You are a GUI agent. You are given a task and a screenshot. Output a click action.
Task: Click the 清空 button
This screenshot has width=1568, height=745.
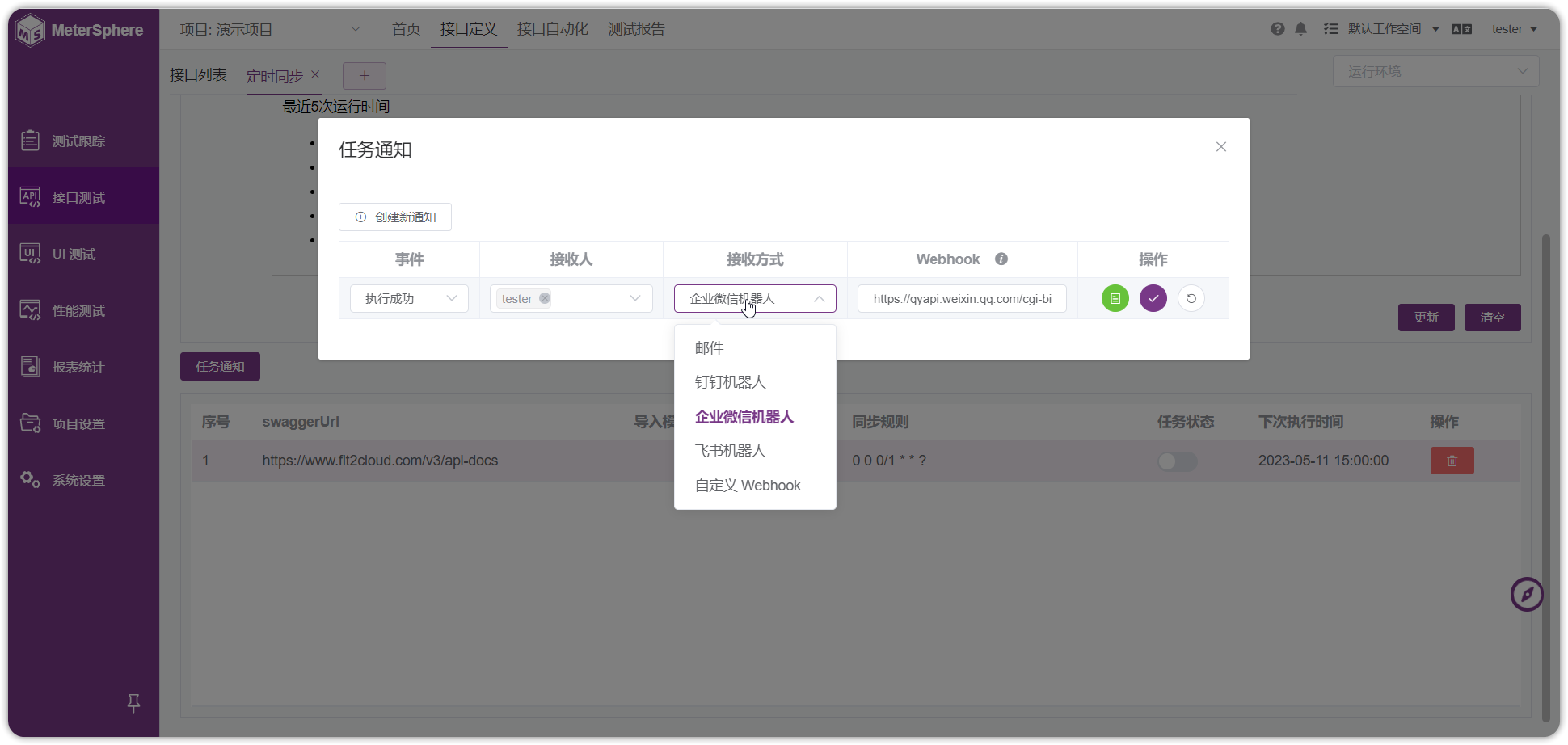point(1493,318)
